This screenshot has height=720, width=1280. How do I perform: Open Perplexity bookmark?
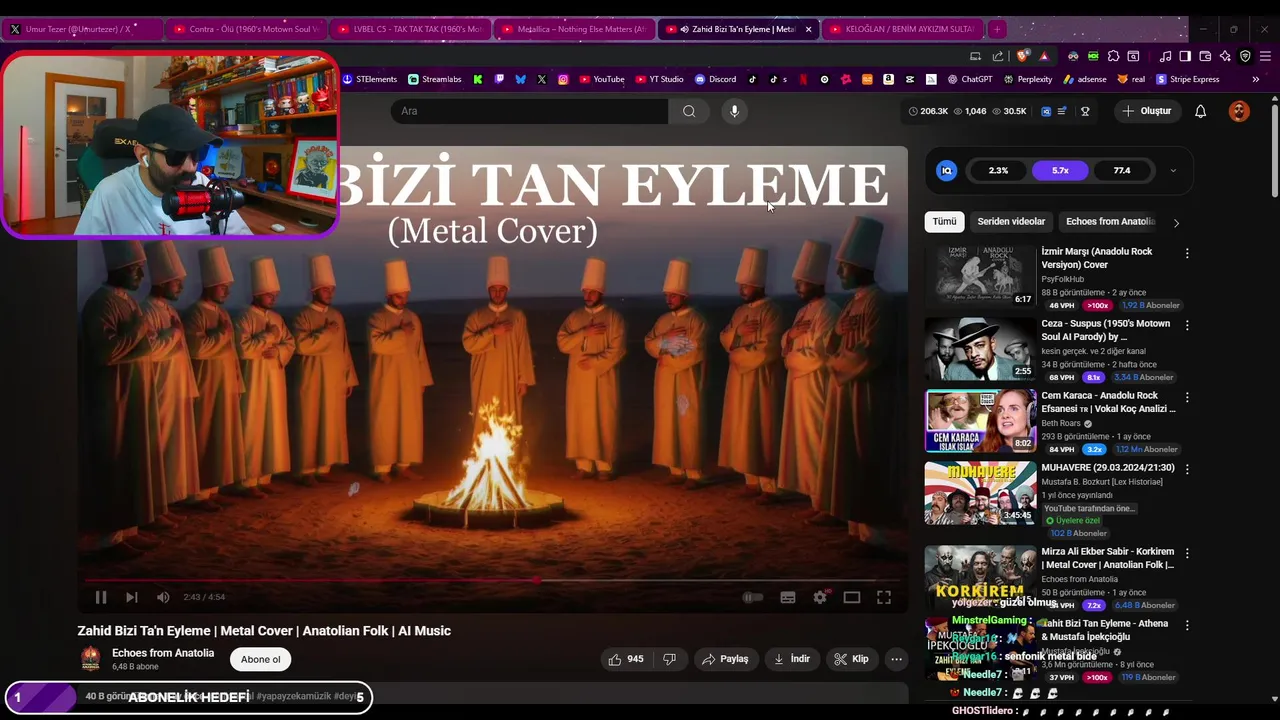click(1027, 79)
